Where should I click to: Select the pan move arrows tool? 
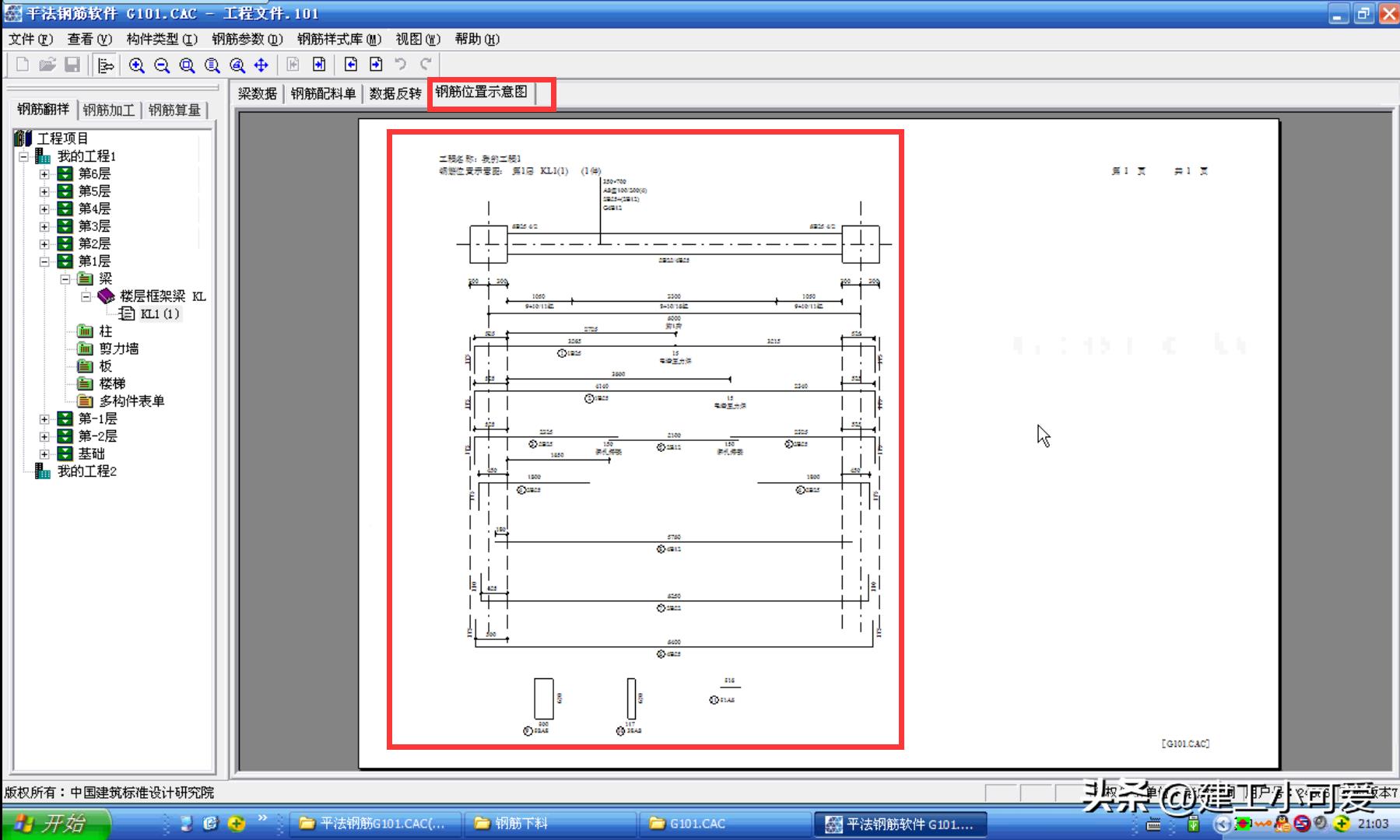pos(261,65)
